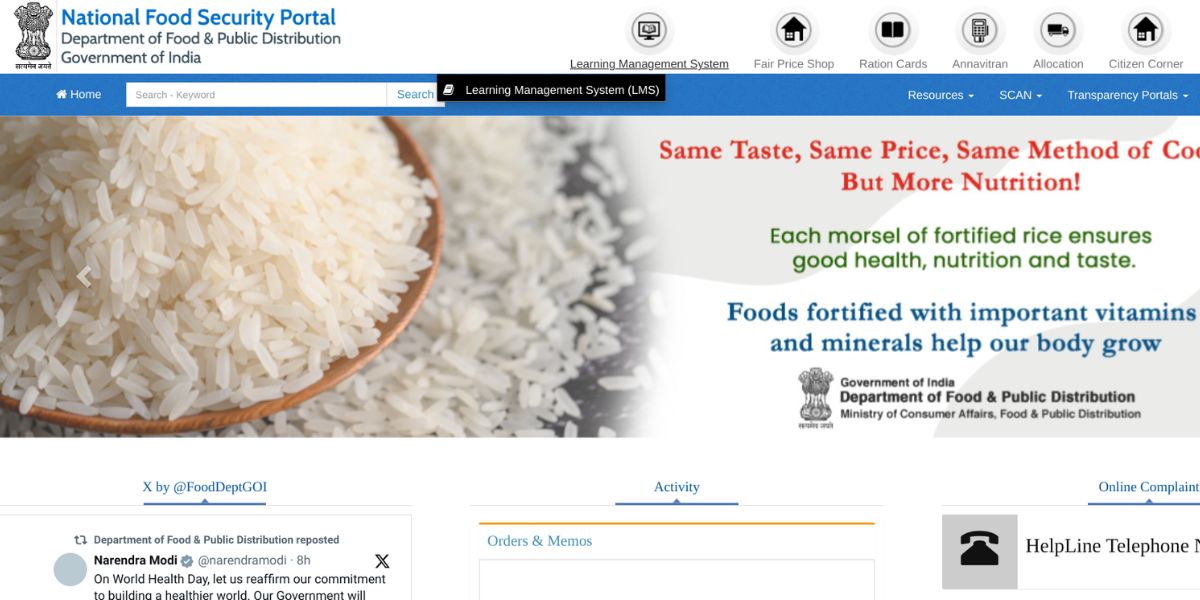Click the Search - Keyword input field
Screen dimensions: 1200x600
pos(256,95)
